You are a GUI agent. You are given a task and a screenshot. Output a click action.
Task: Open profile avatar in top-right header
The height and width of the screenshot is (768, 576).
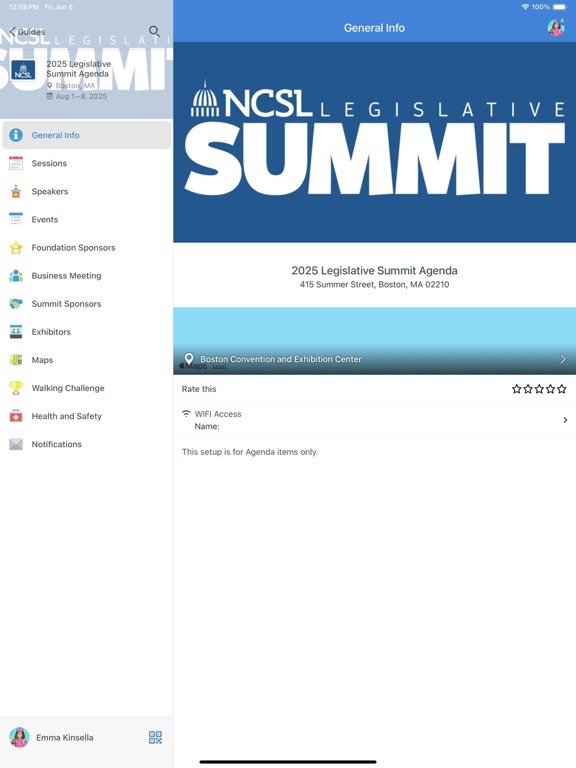pyautogui.click(x=556, y=27)
